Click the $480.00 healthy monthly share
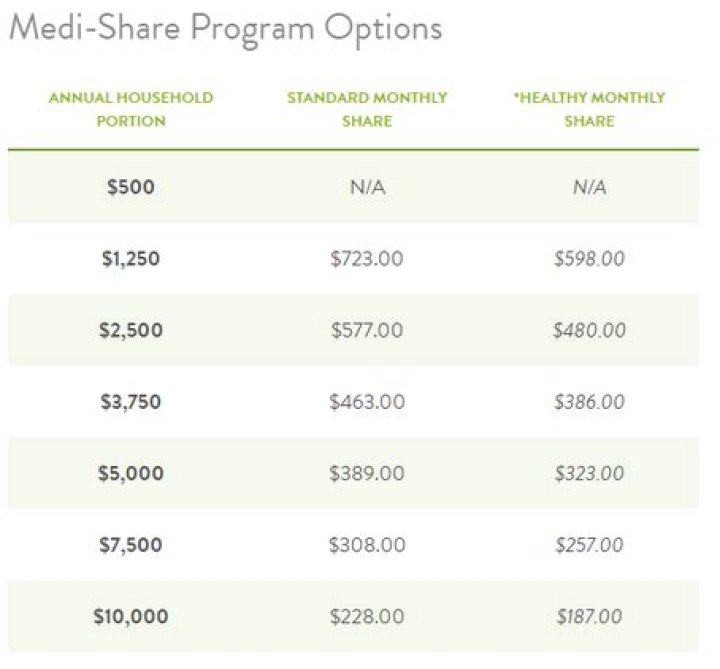The width and height of the screenshot is (720, 669). 589,330
